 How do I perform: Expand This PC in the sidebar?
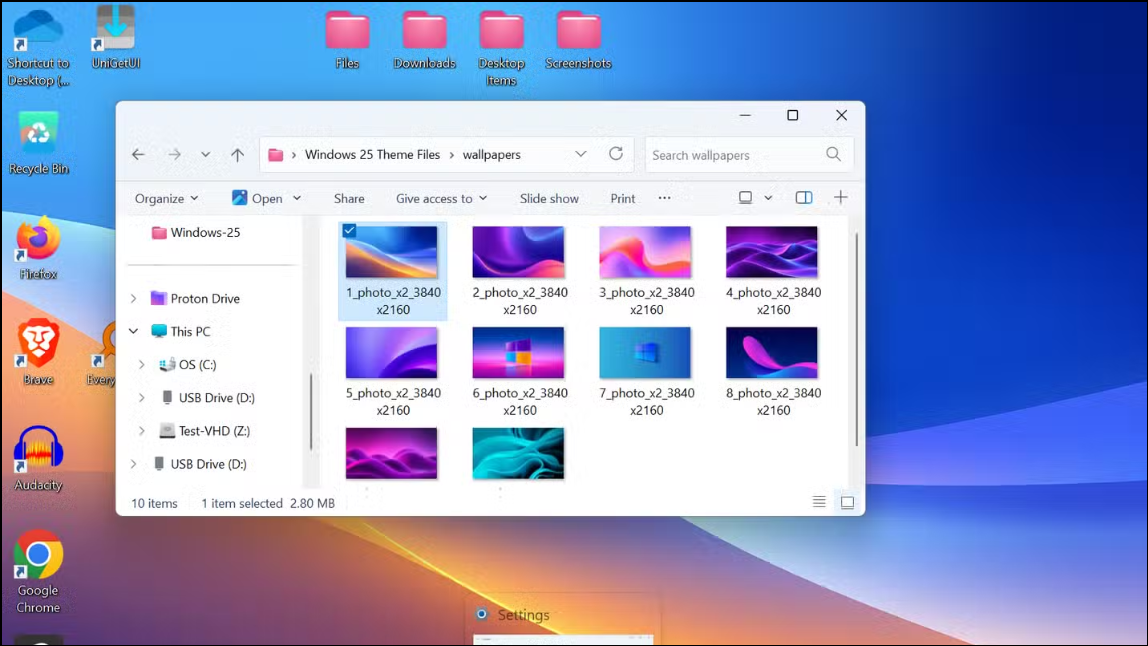pyautogui.click(x=133, y=331)
